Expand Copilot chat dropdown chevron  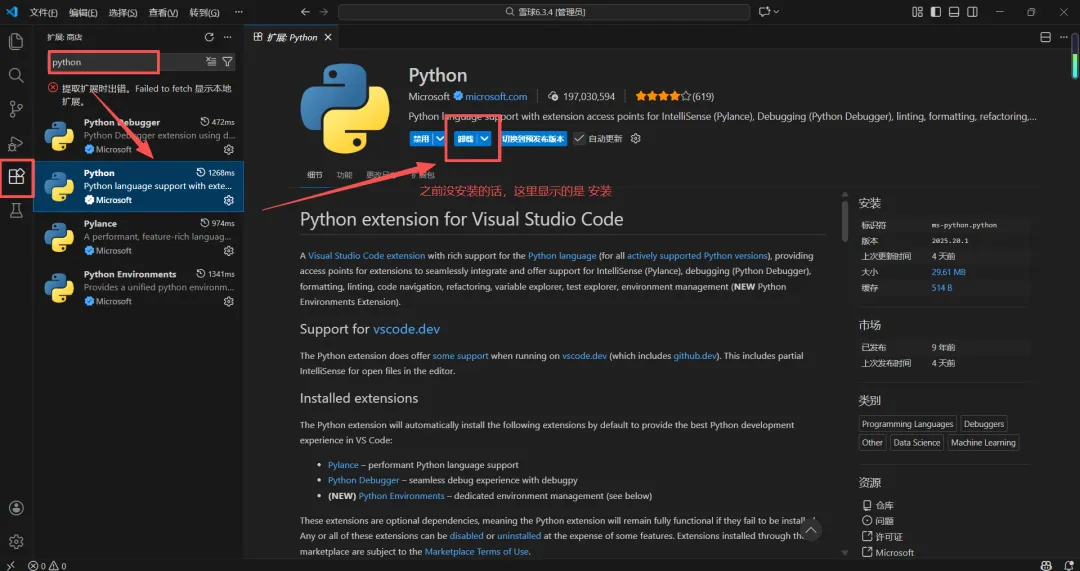click(776, 12)
